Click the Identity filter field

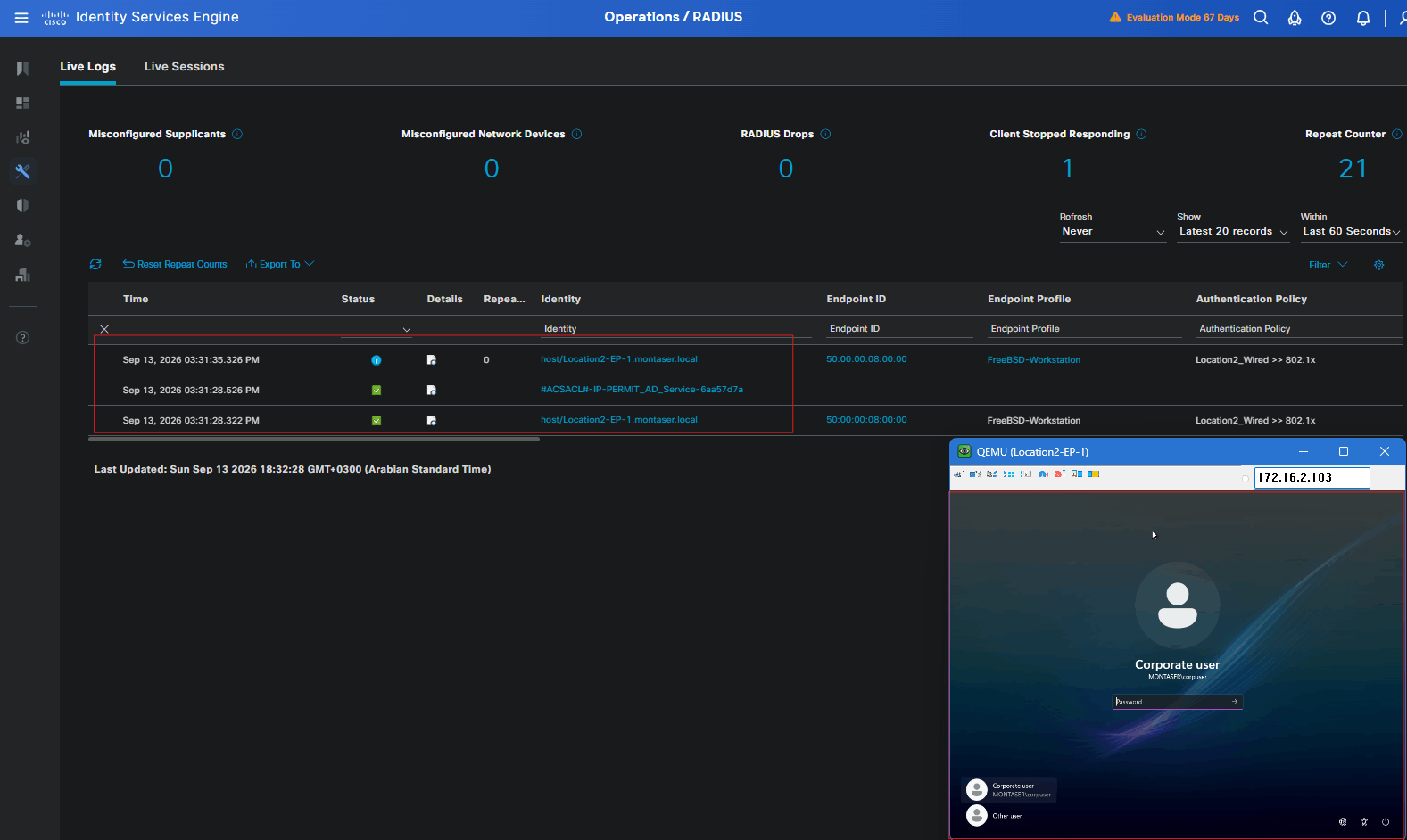point(676,329)
